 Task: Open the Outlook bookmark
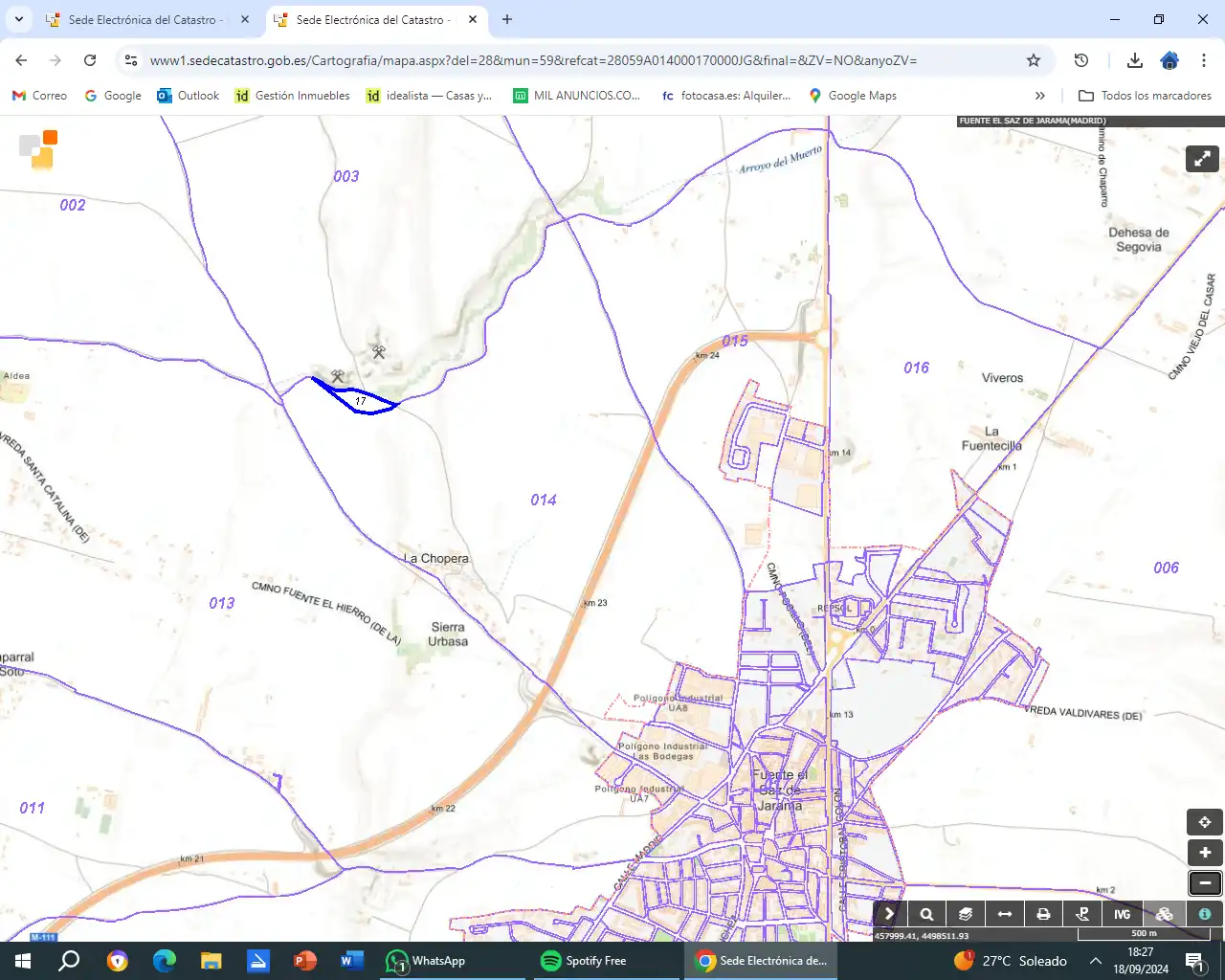coord(189,96)
